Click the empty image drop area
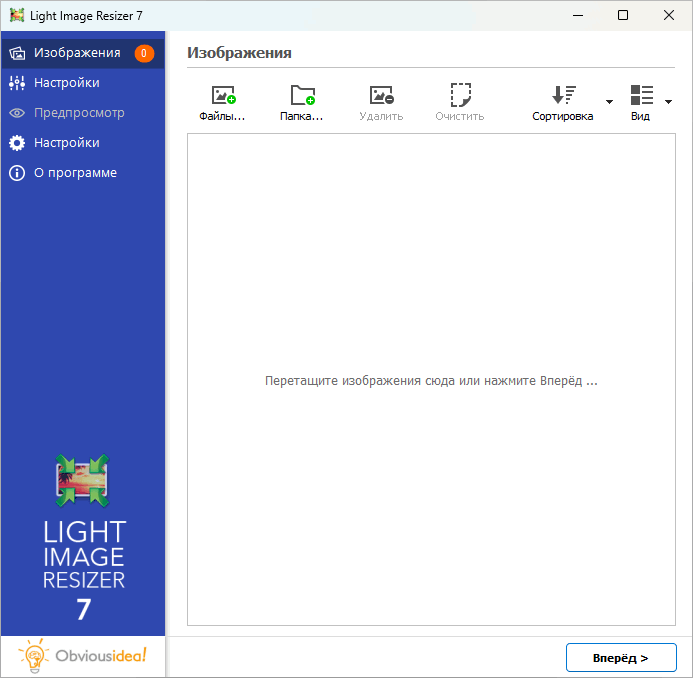Screen dimensions: 693x678 tap(431, 380)
